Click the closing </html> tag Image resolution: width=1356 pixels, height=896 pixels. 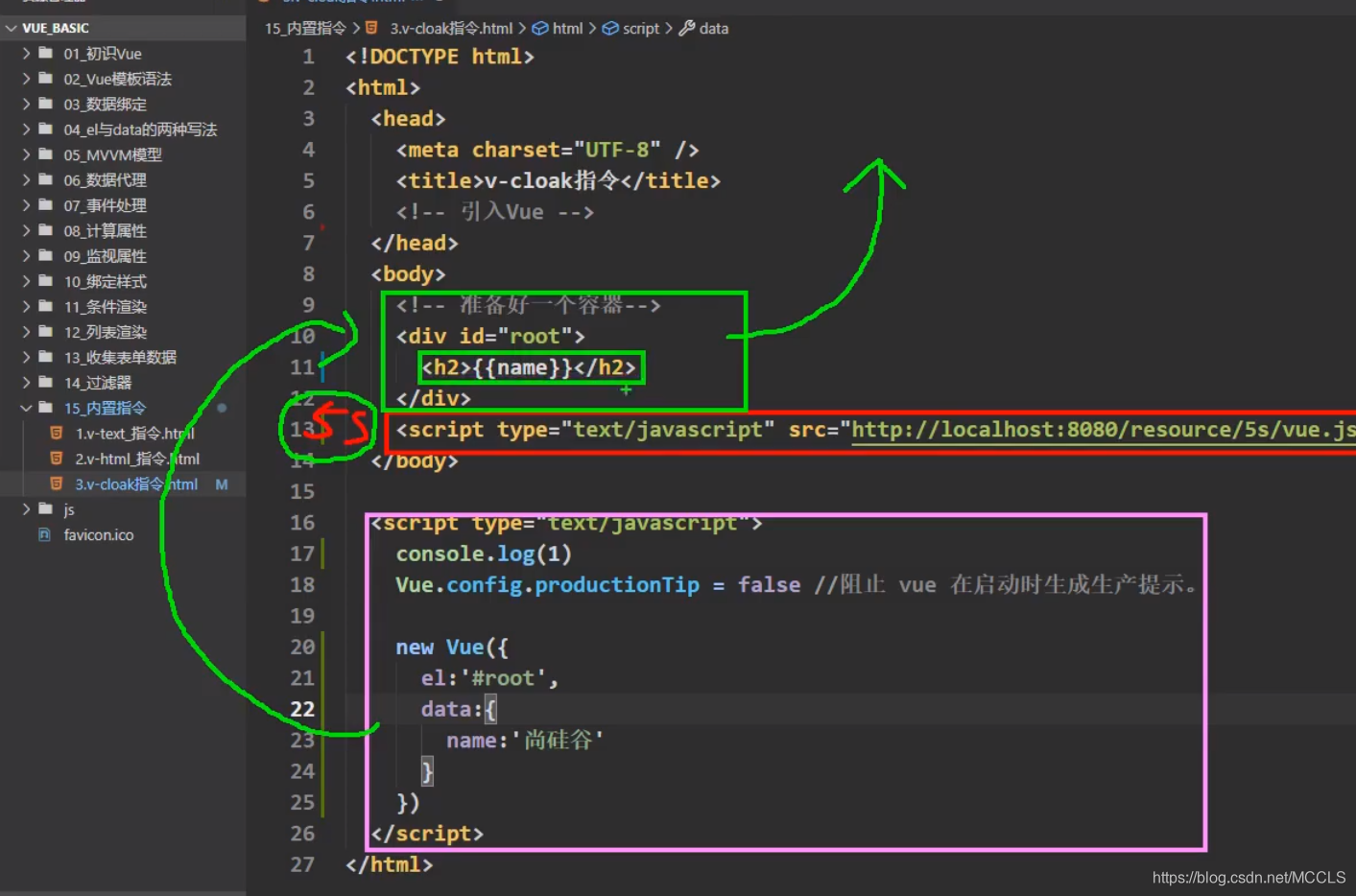click(x=389, y=864)
